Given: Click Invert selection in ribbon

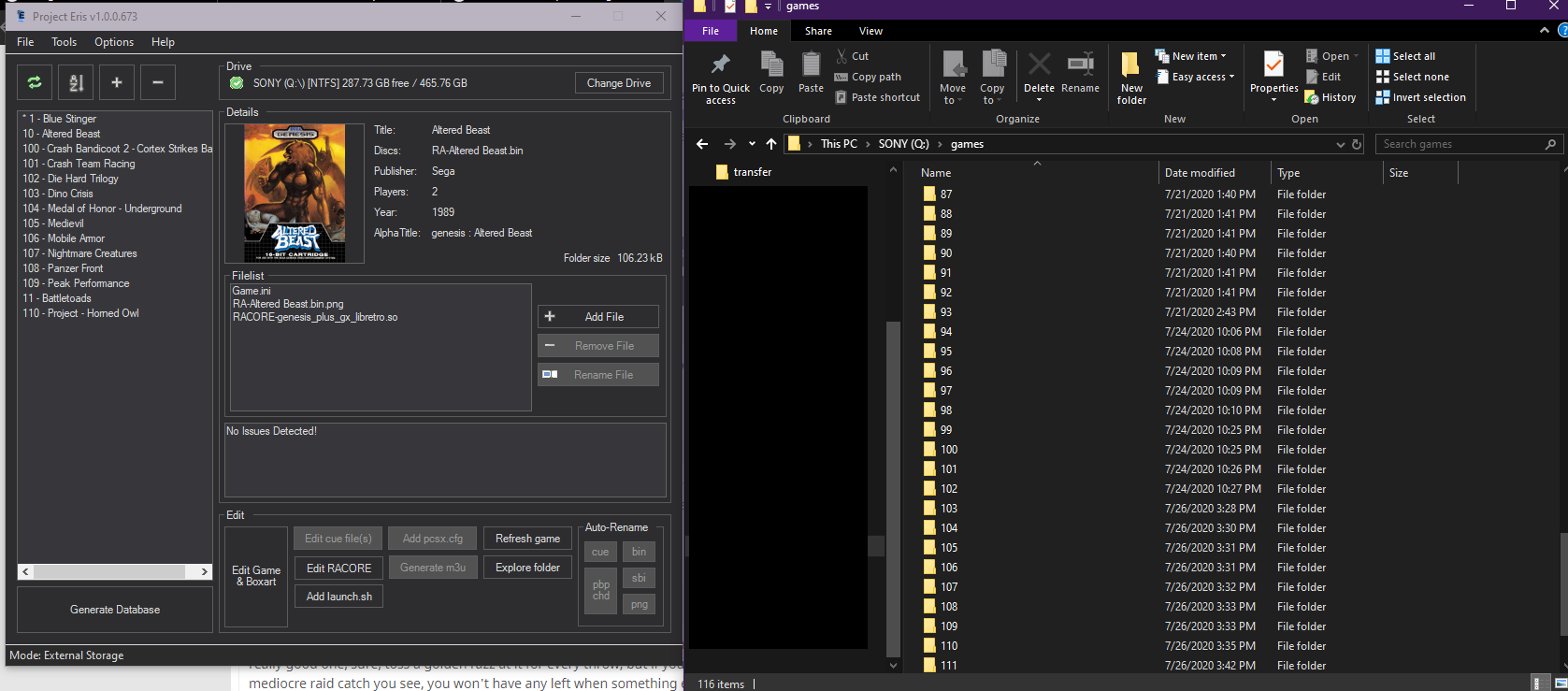Looking at the screenshot, I should (x=1420, y=97).
